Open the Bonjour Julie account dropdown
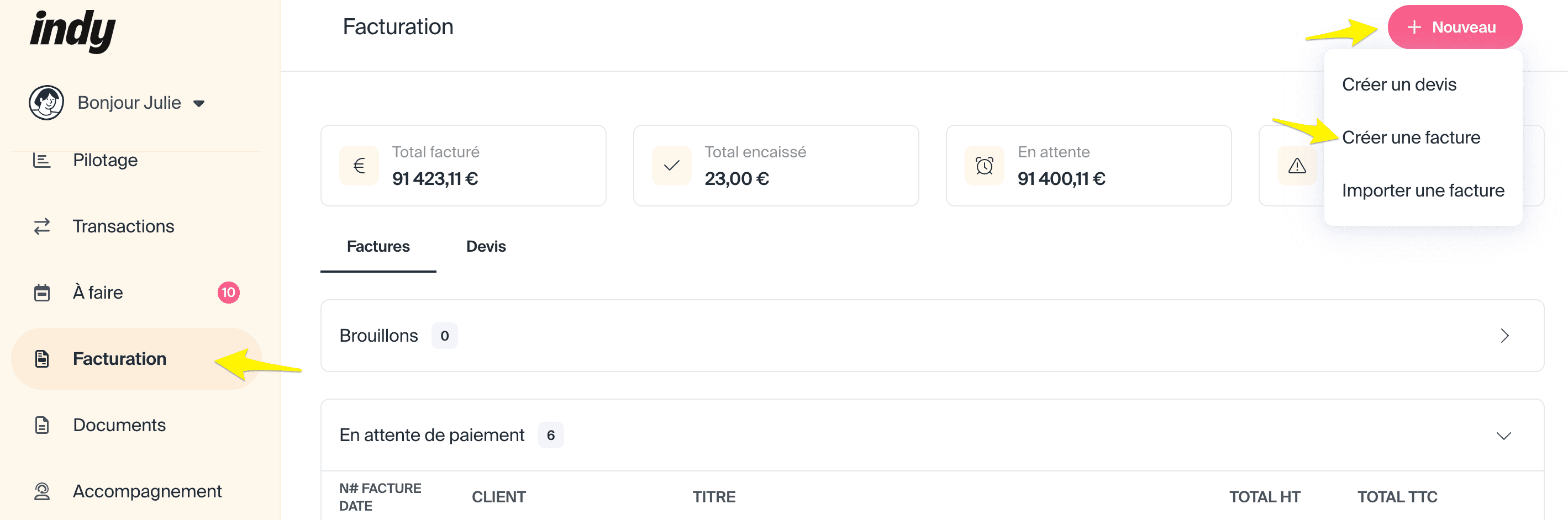Viewport: 1568px width, 520px height. pos(198,103)
